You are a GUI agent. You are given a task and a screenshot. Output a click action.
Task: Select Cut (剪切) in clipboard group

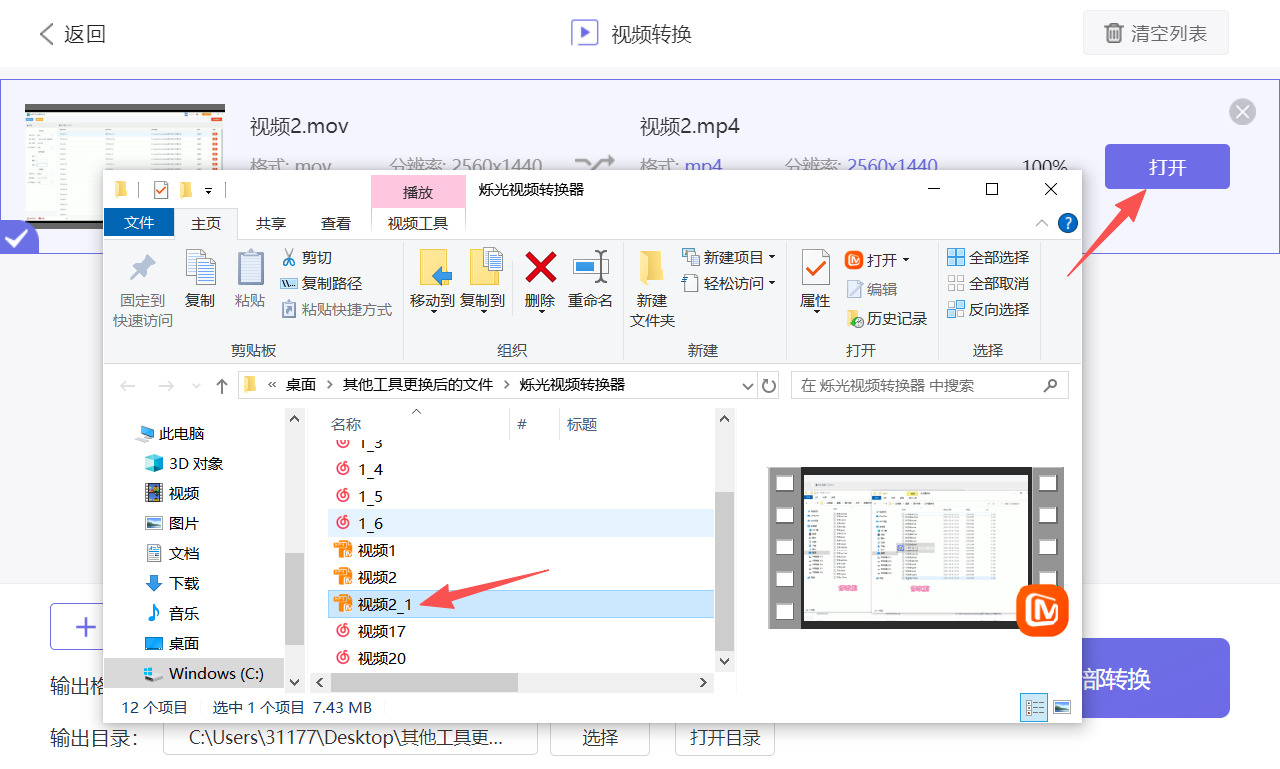pyautogui.click(x=306, y=257)
